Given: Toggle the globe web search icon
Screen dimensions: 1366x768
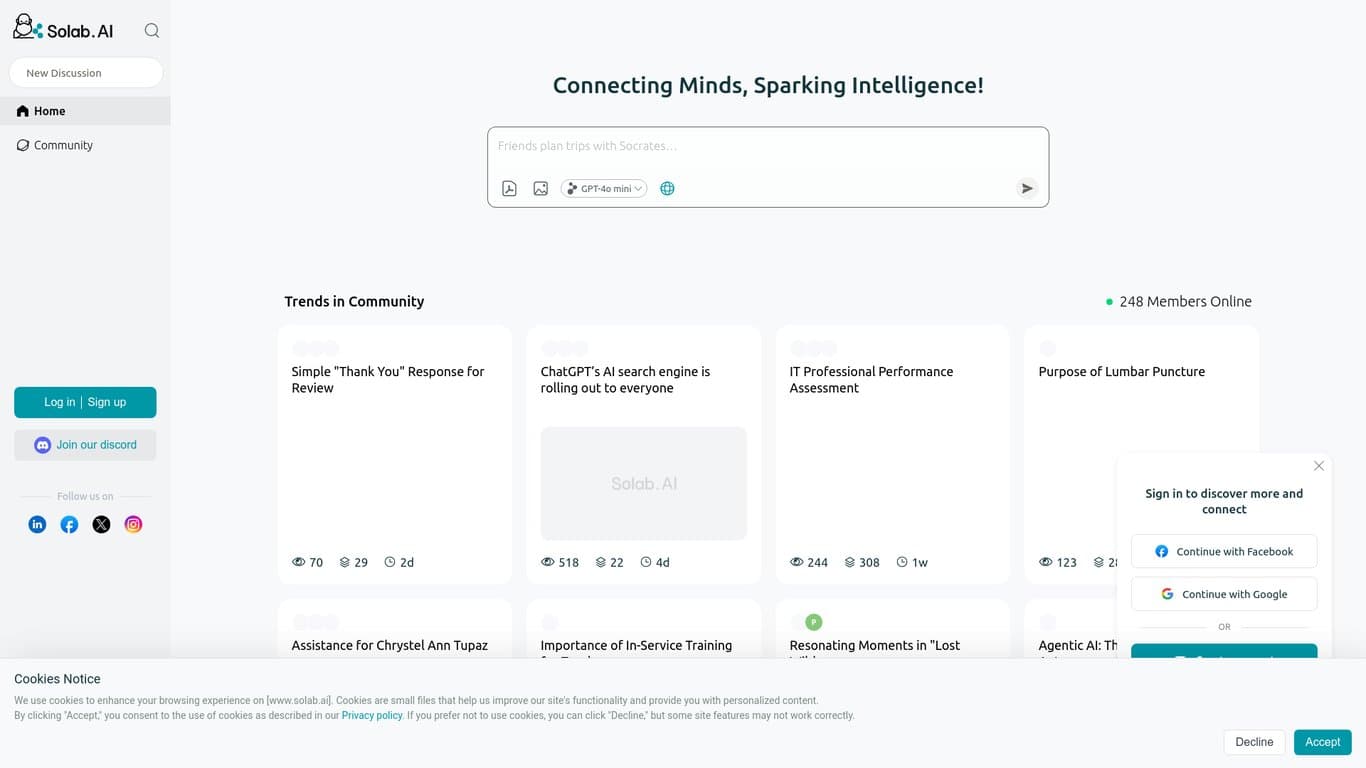Looking at the screenshot, I should [x=667, y=188].
